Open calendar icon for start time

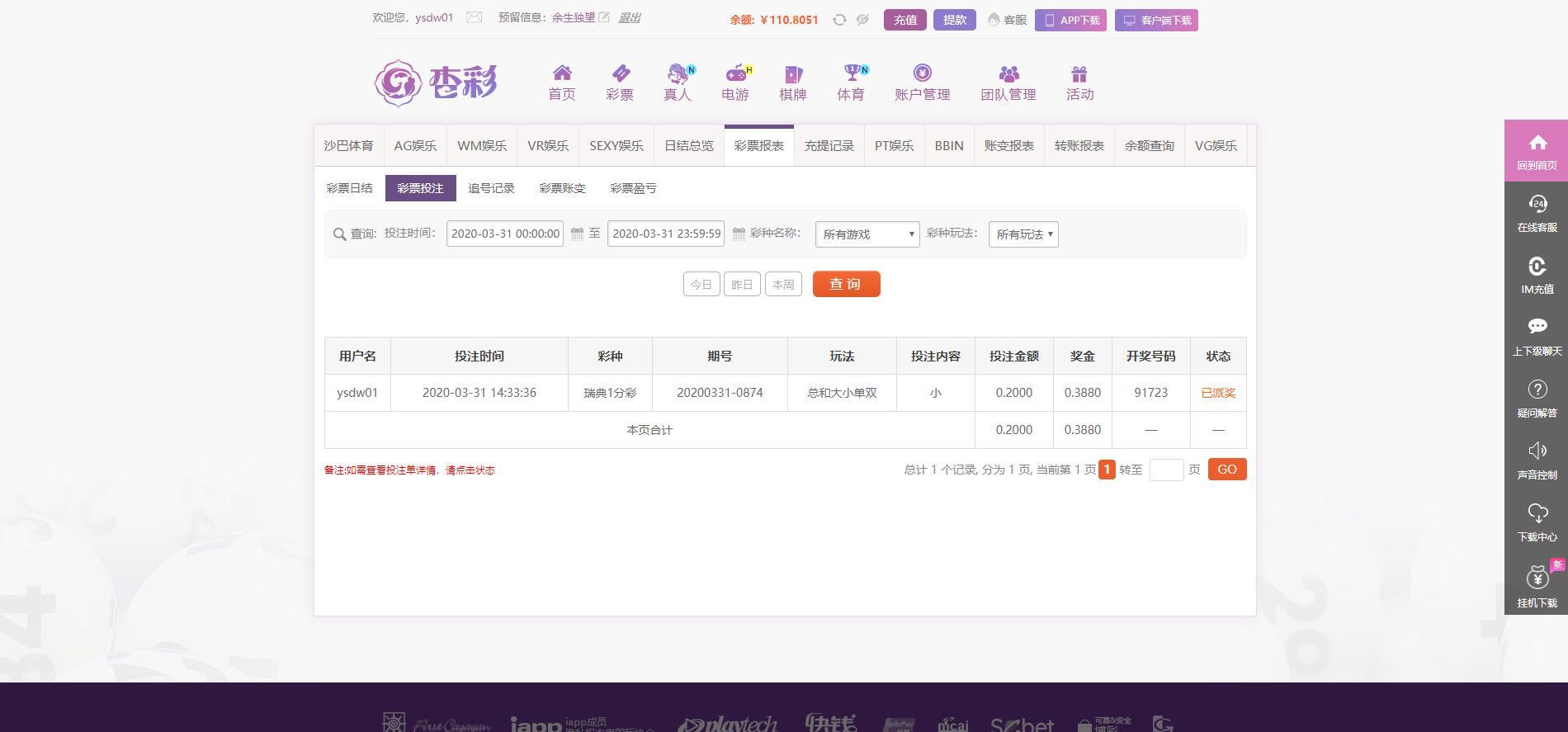point(577,234)
